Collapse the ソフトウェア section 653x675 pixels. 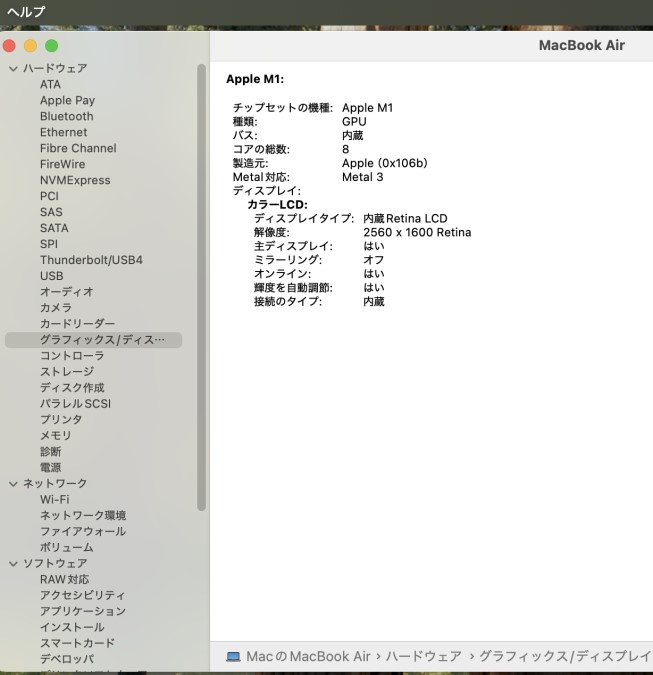tap(13, 564)
